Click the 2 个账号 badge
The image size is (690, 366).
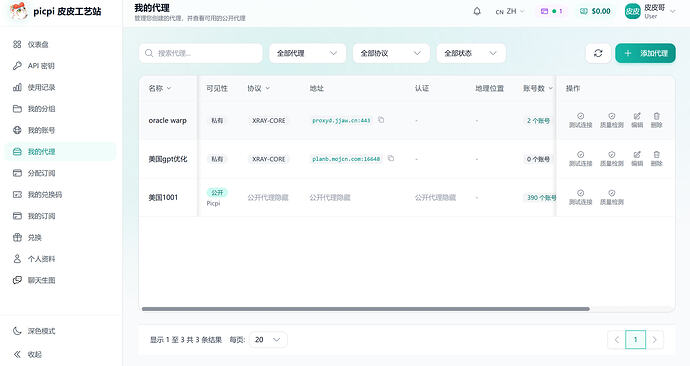coord(539,120)
